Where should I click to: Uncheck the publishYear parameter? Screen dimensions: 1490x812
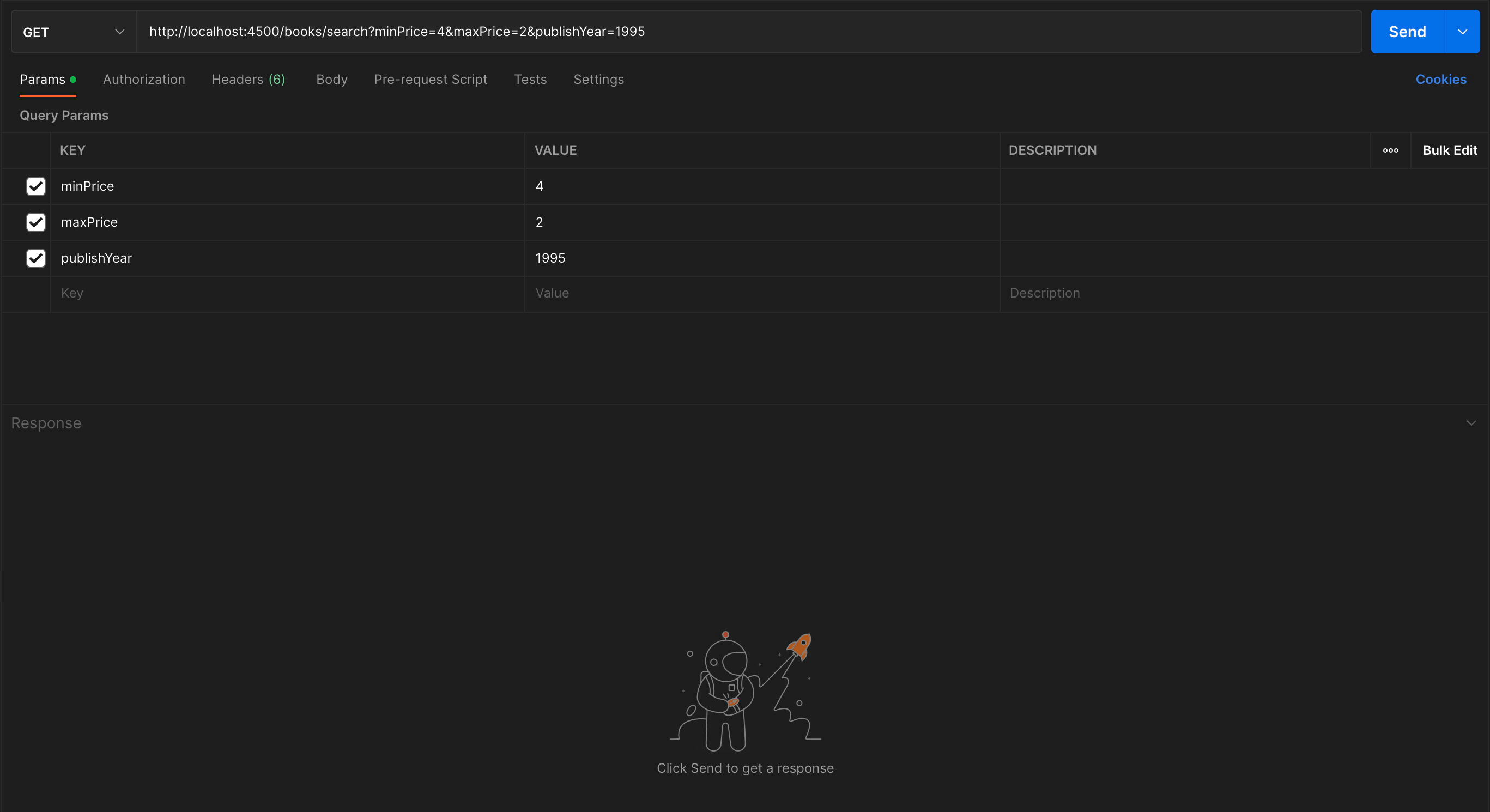[35, 258]
